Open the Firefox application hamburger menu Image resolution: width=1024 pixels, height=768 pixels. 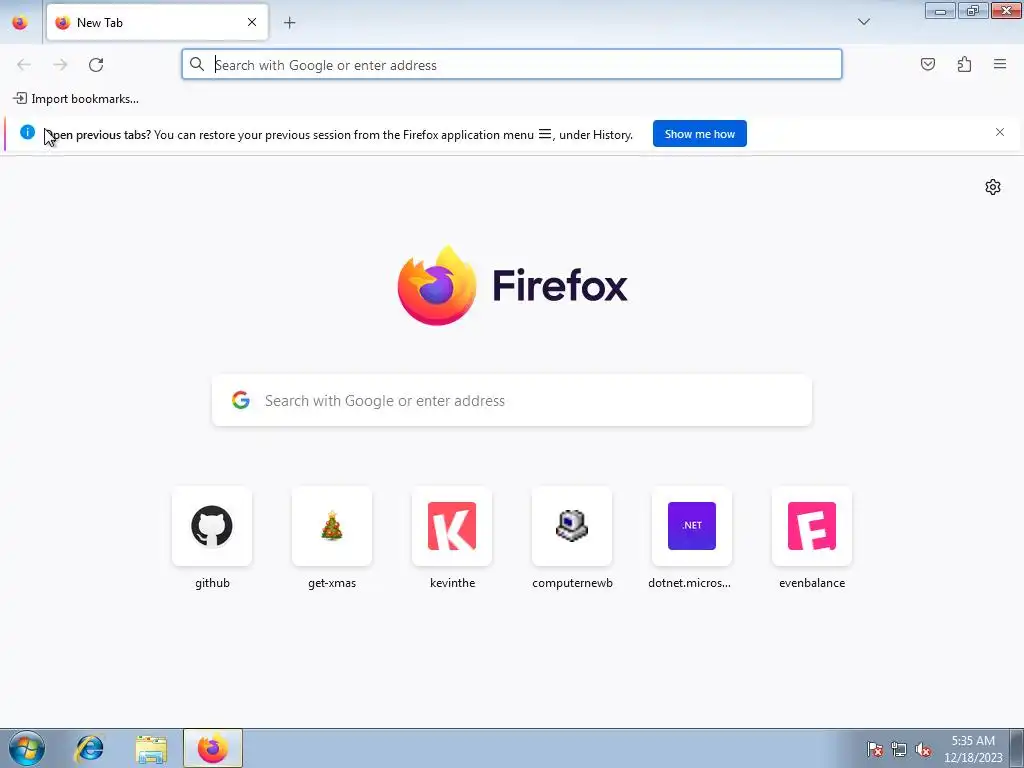pyautogui.click(x=1000, y=64)
